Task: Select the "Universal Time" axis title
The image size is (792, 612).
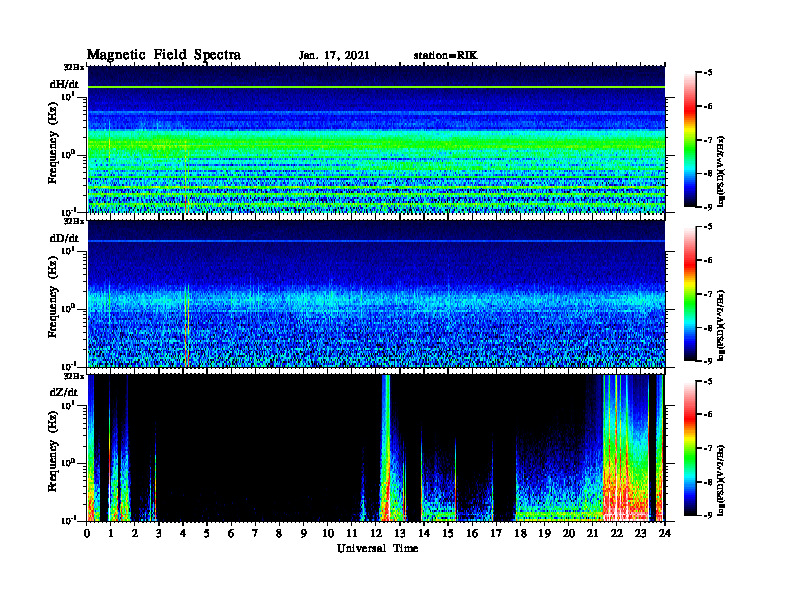Action: [x=377, y=548]
